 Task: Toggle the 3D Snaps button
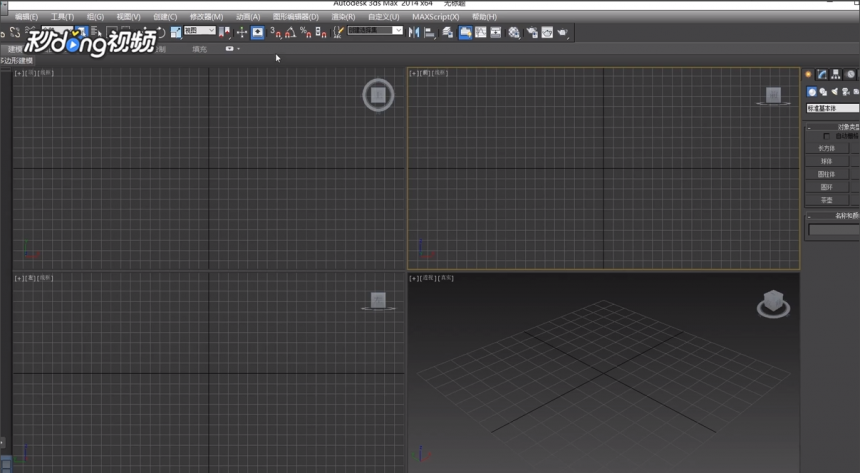275,32
